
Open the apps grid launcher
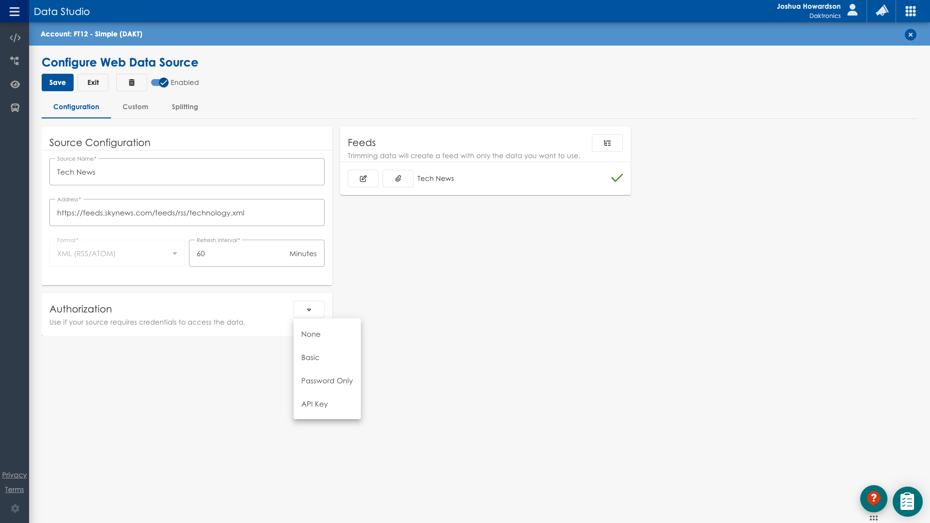click(910, 11)
